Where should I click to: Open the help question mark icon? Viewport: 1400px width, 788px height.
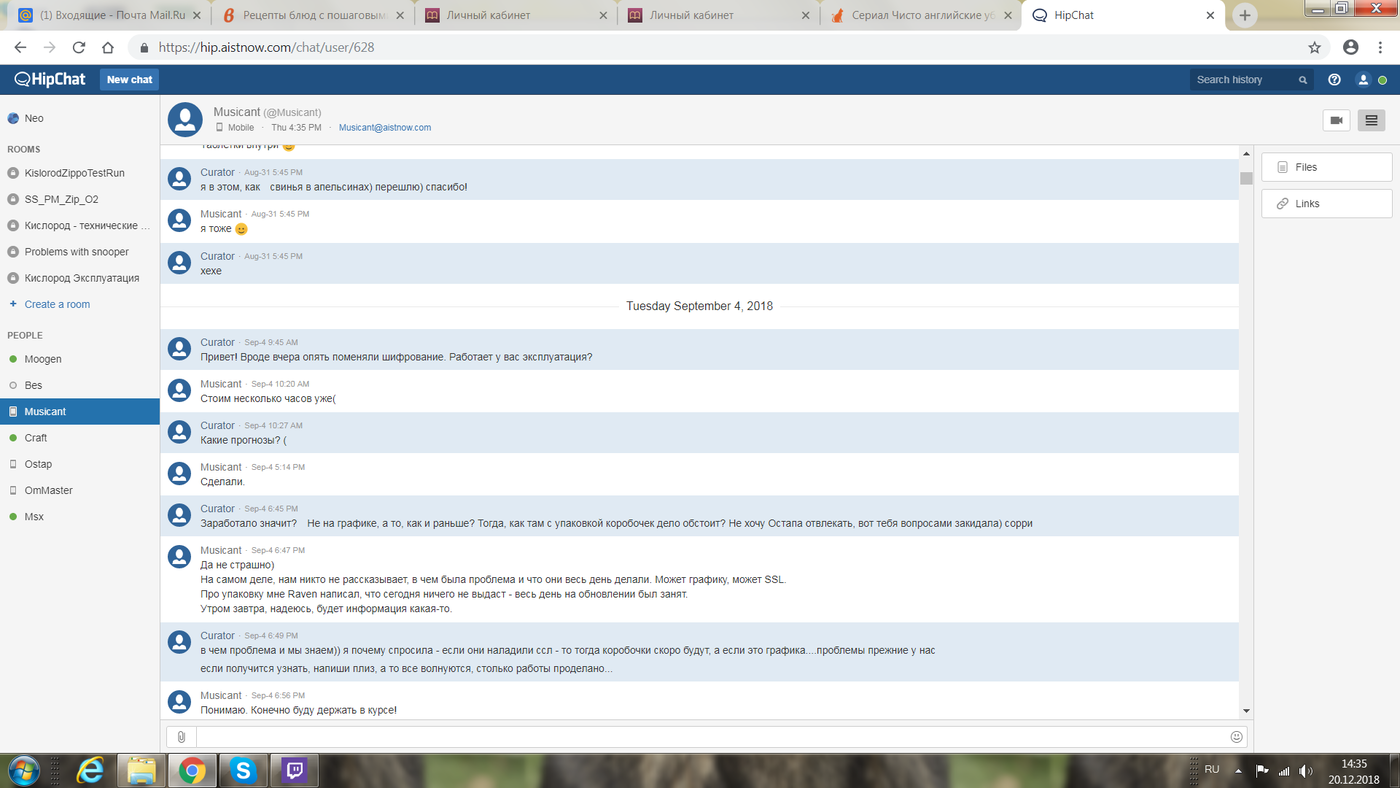tap(1334, 80)
